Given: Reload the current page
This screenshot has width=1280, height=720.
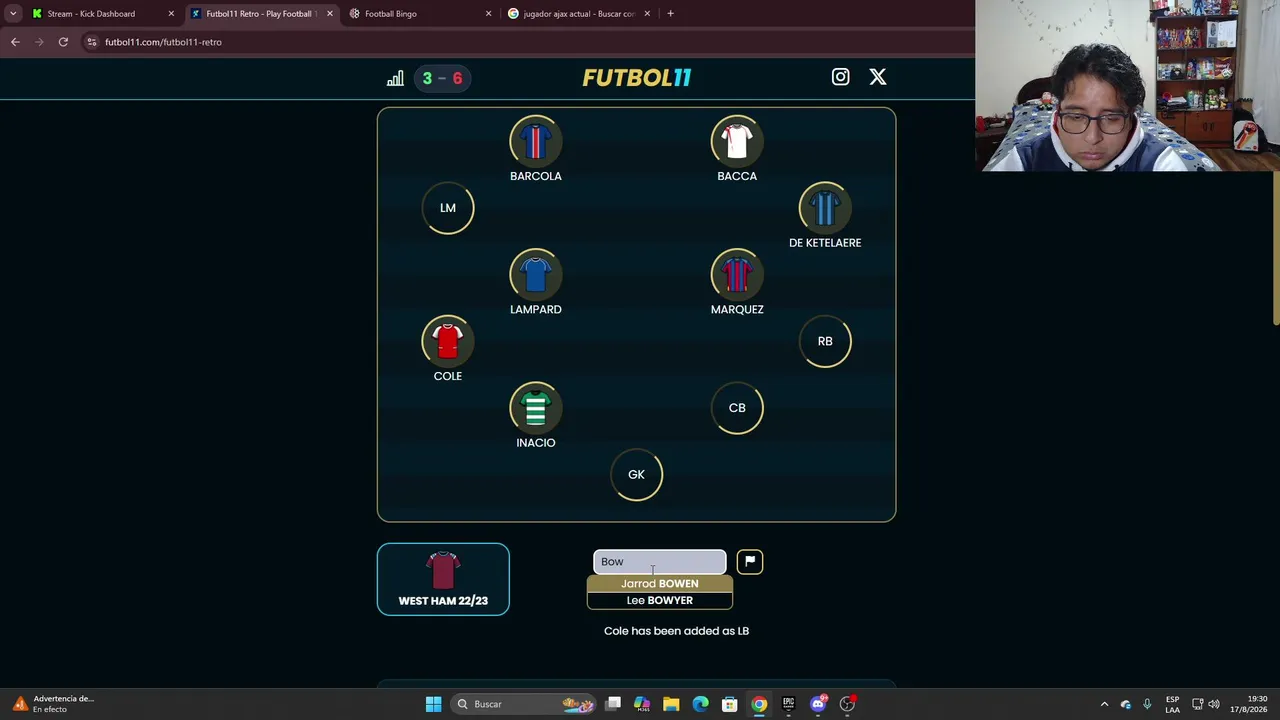Looking at the screenshot, I should pyautogui.click(x=63, y=42).
